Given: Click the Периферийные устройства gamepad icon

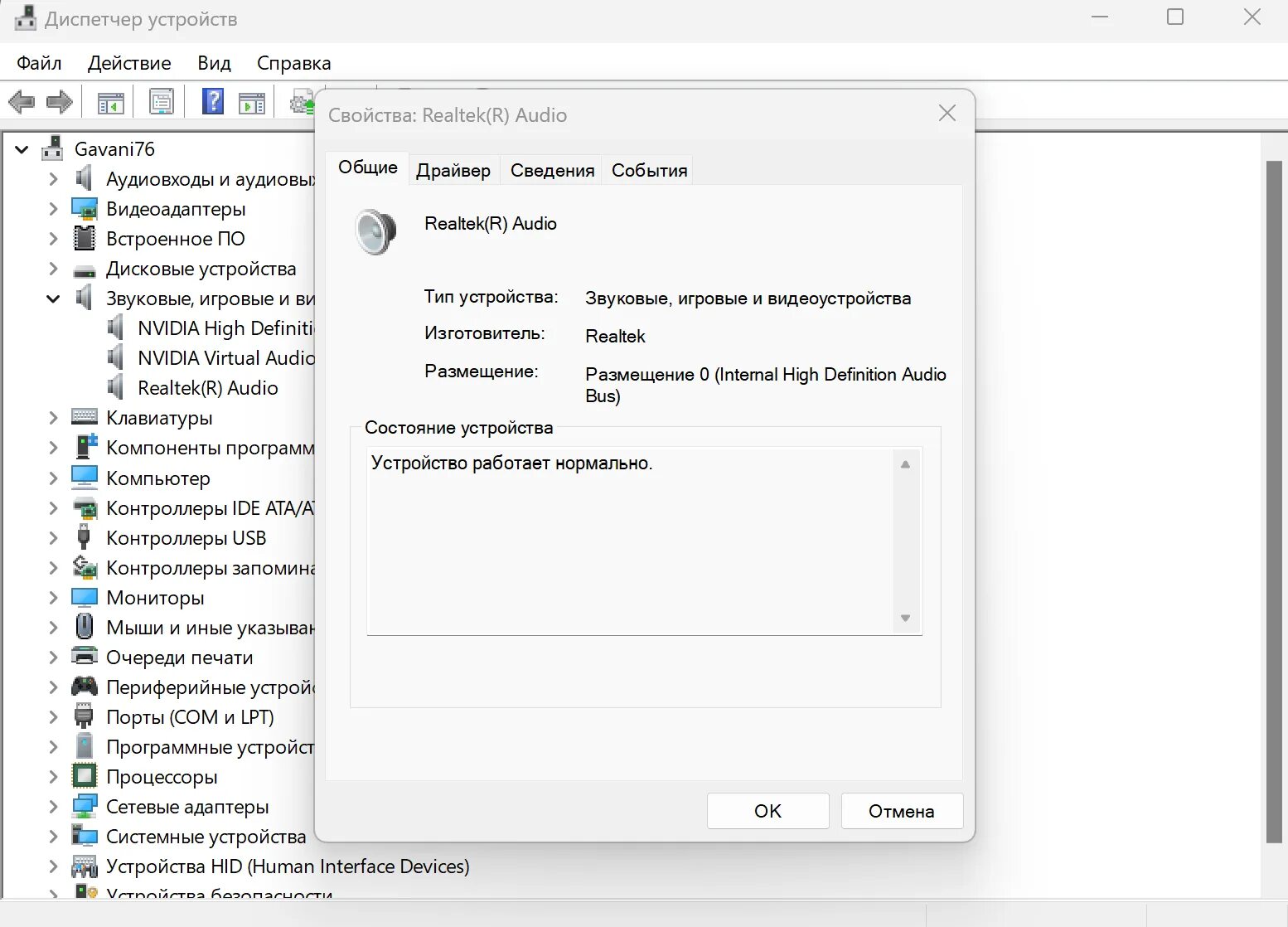Looking at the screenshot, I should [x=85, y=687].
